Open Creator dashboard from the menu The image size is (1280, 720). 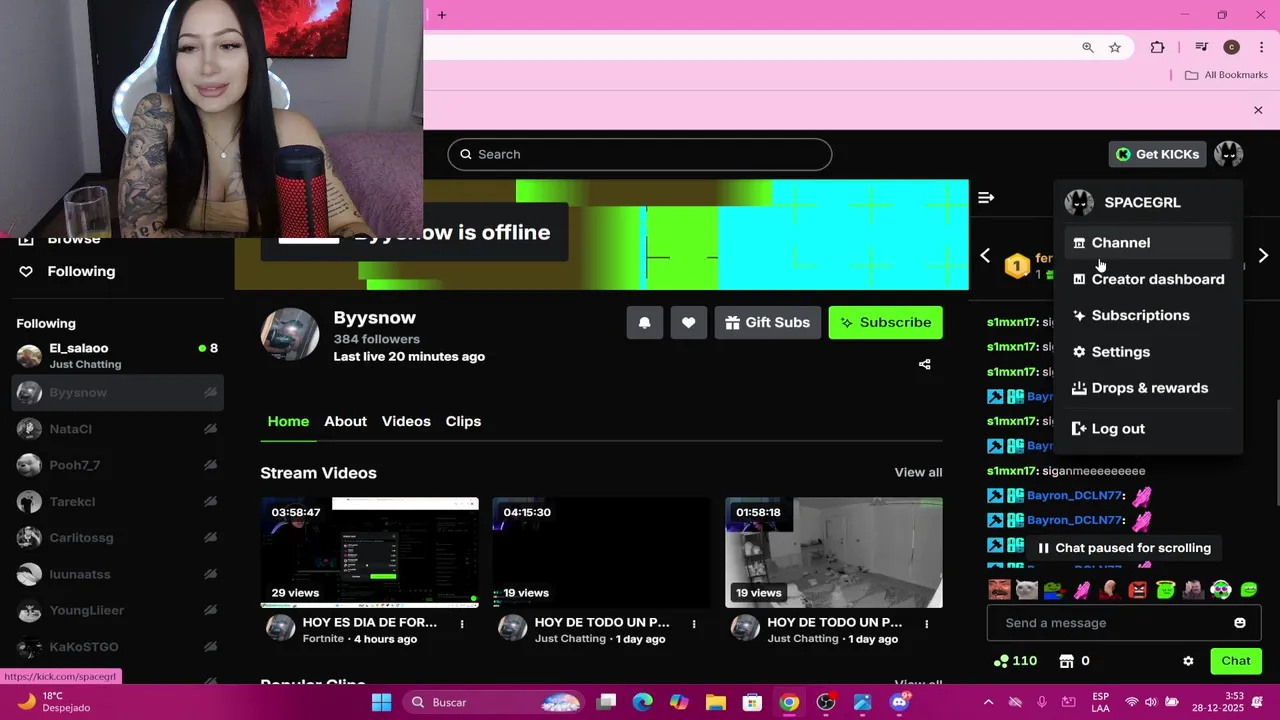coord(1148,279)
